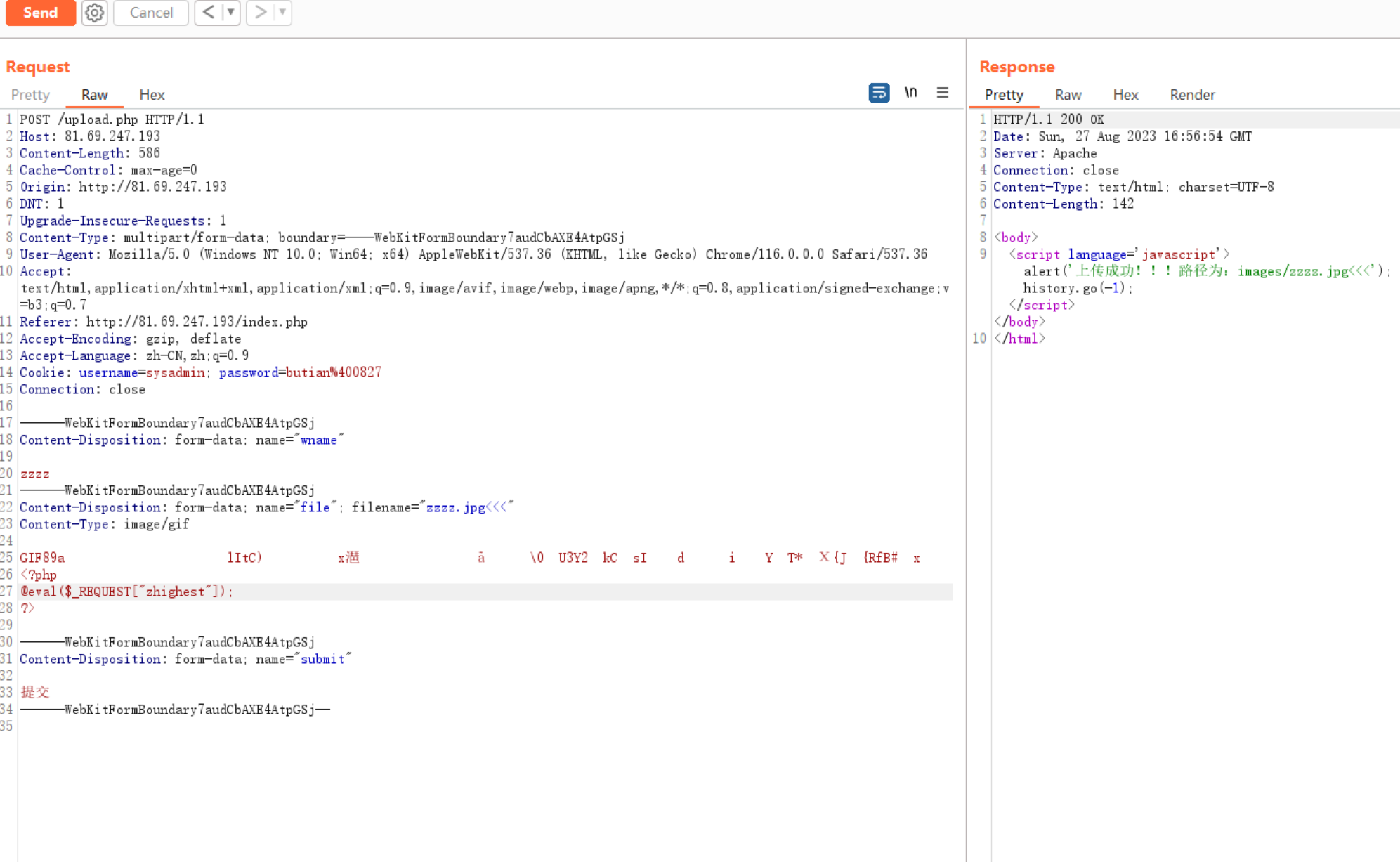Go to previous request with back arrow

pos(209,13)
